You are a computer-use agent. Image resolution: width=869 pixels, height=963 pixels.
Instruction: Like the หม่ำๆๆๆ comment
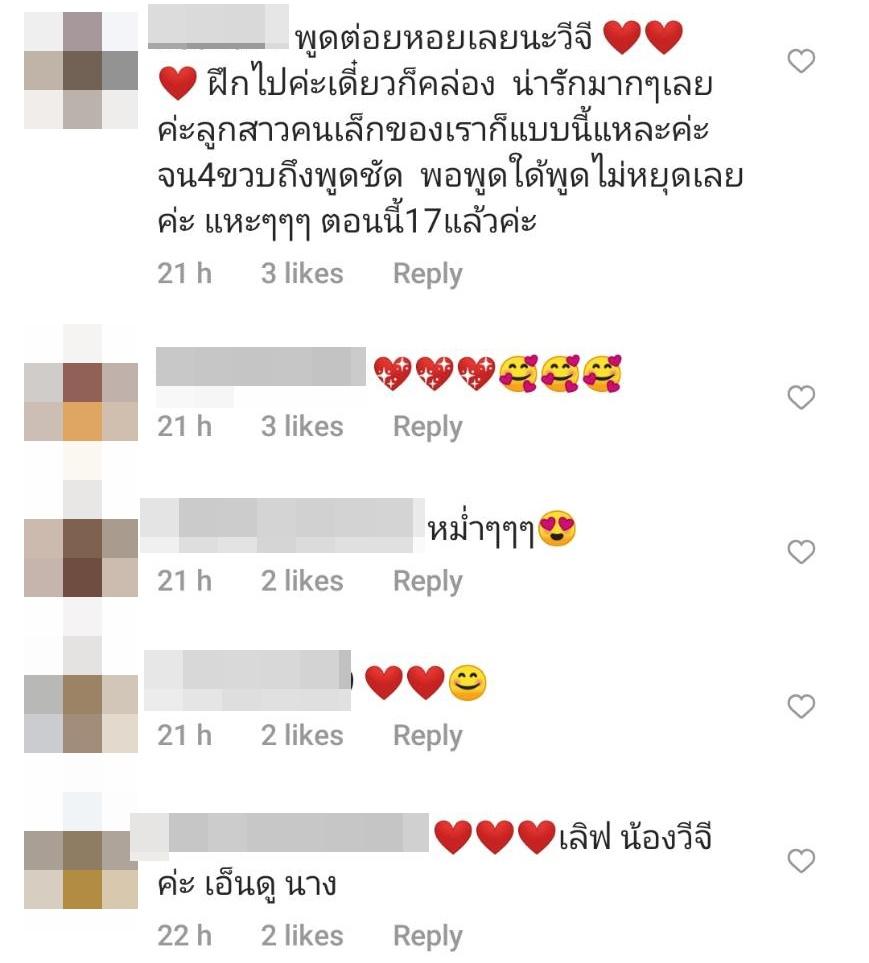[x=801, y=552]
